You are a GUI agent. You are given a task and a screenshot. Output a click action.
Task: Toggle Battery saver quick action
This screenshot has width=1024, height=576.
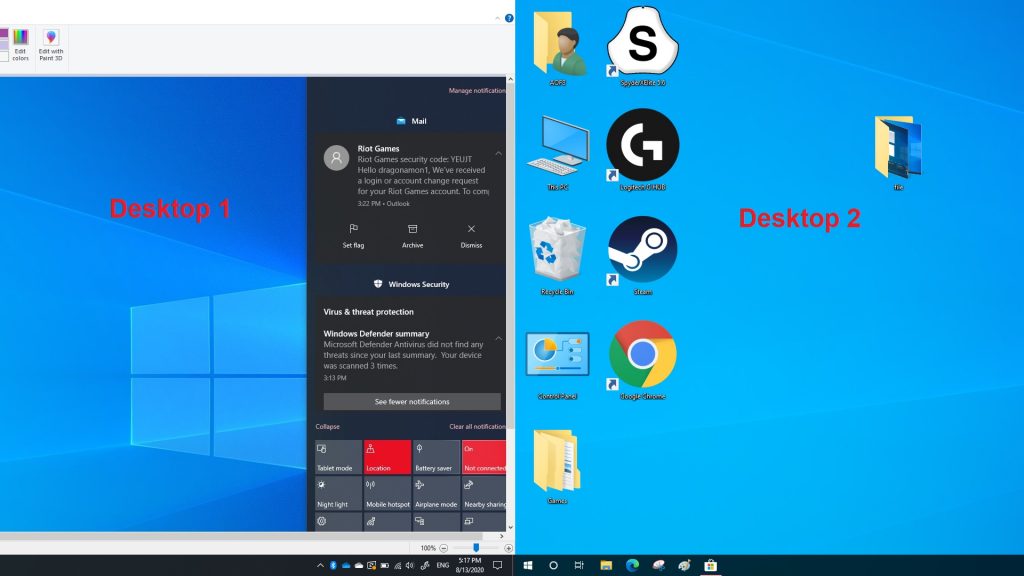[x=436, y=457]
